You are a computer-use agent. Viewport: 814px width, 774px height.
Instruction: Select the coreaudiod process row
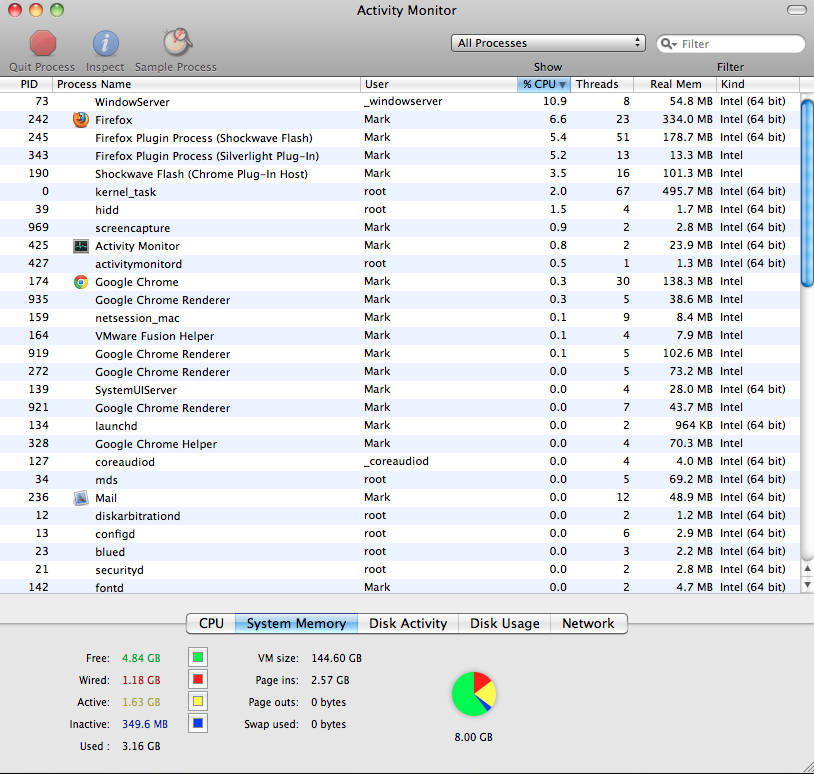(x=400, y=461)
